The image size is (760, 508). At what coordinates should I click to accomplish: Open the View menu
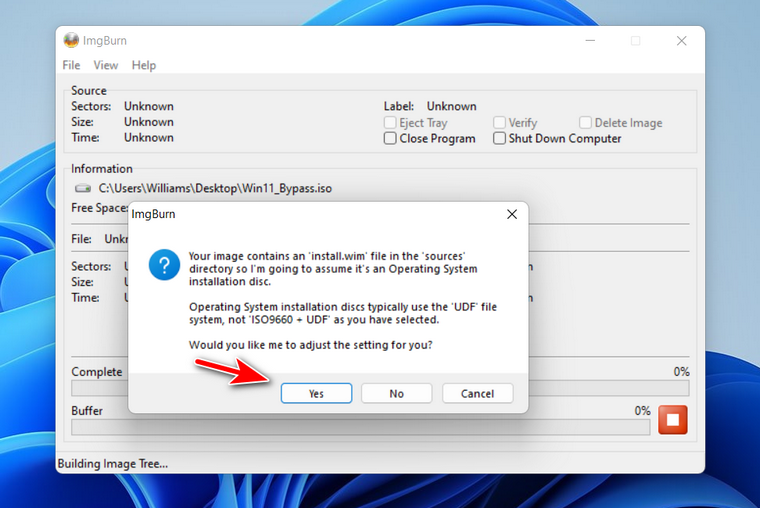(106, 65)
